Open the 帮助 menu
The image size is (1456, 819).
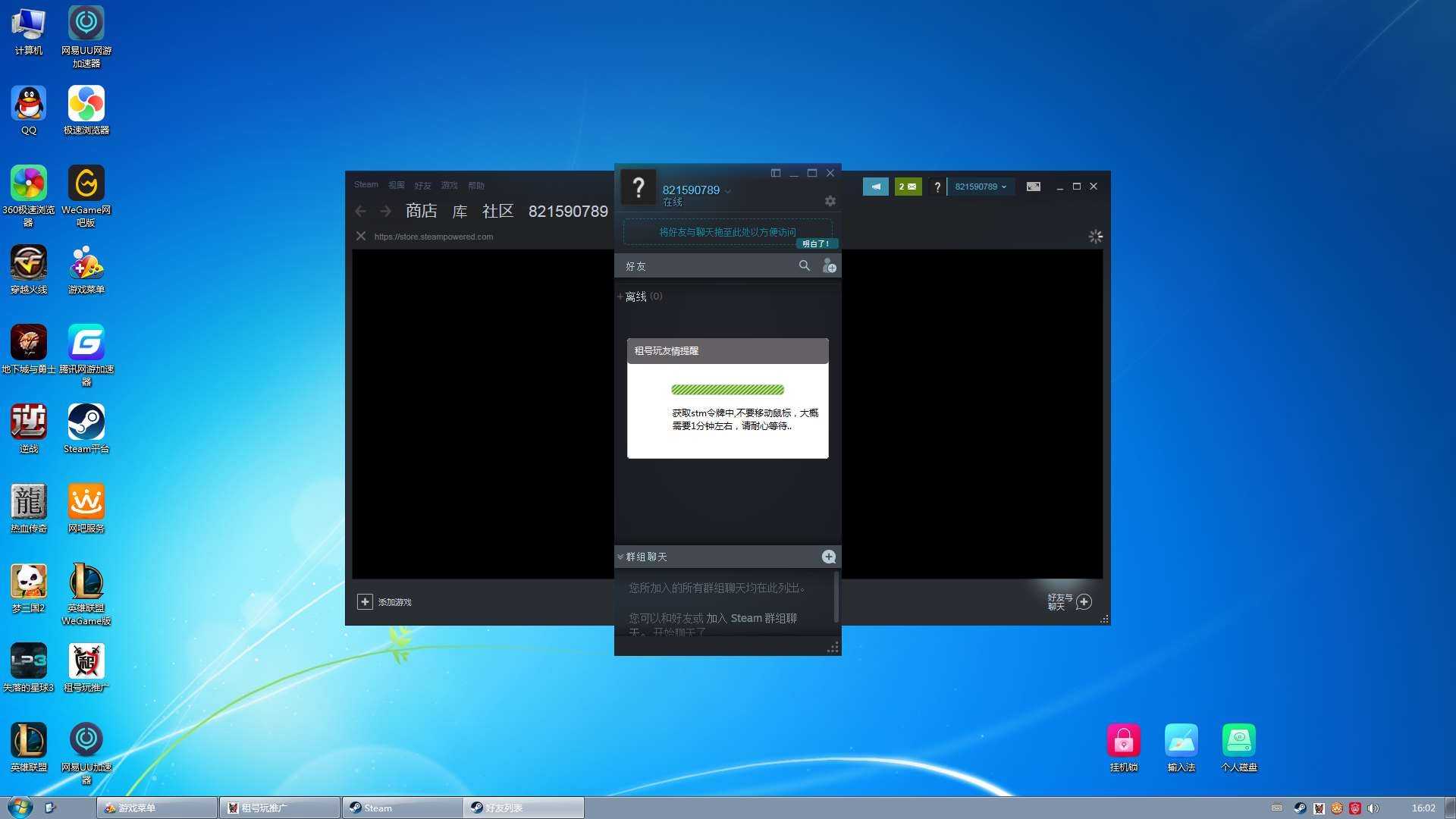point(476,185)
